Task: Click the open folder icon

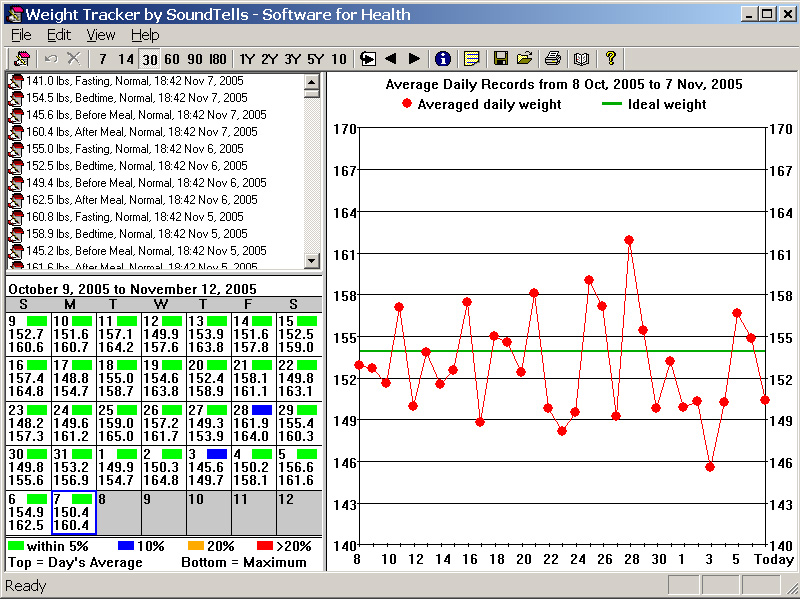Action: [524, 59]
